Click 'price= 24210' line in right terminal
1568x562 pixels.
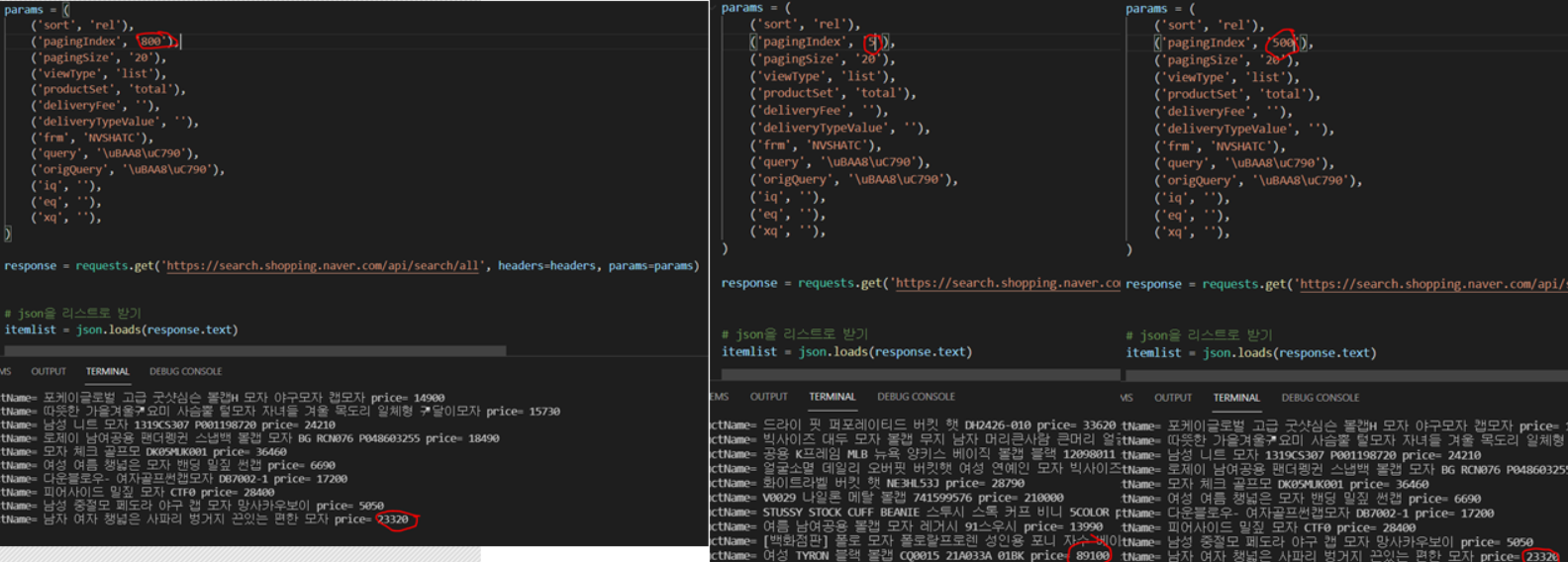[1302, 455]
